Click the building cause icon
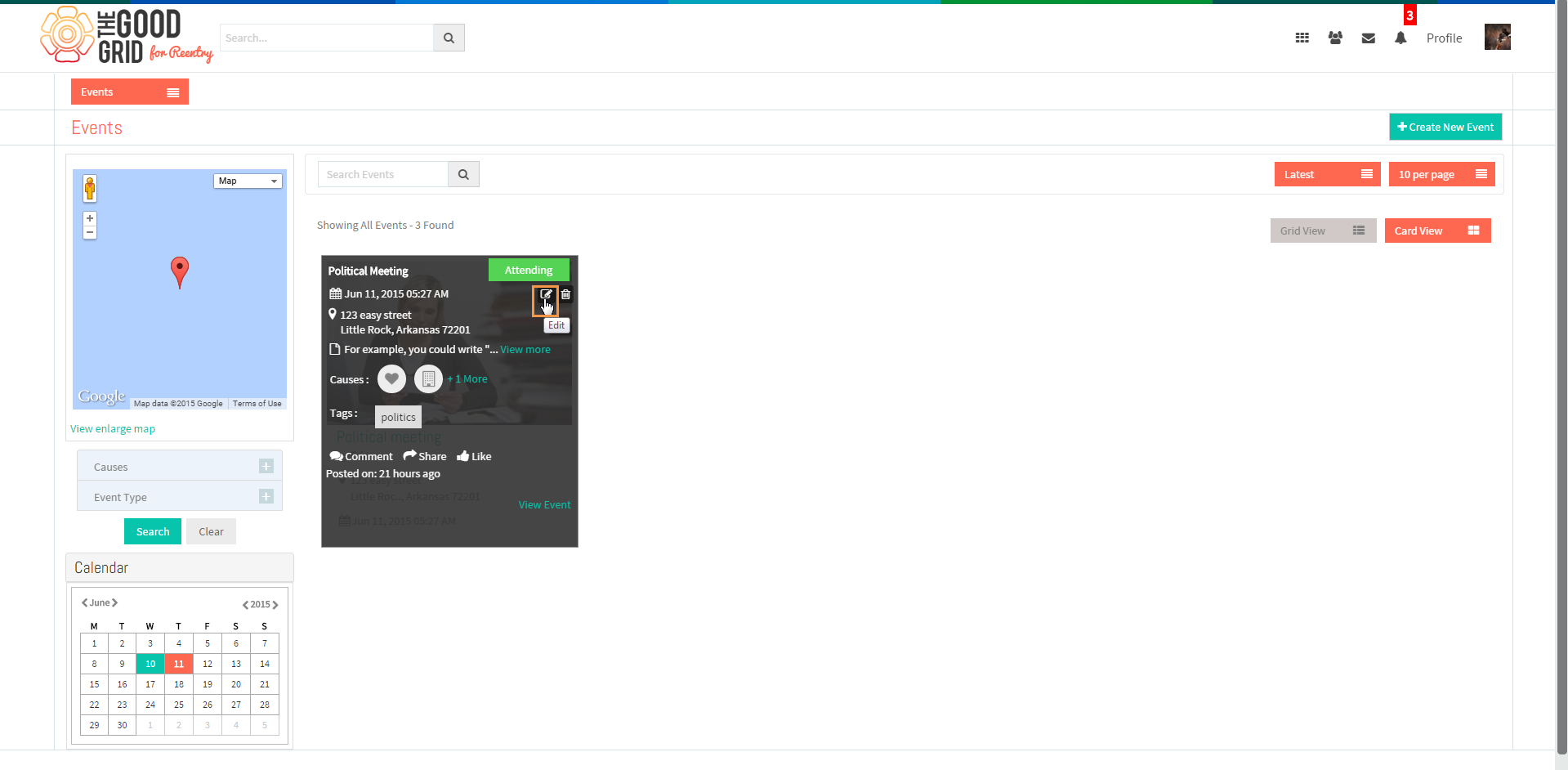This screenshot has height=770, width=1568. tap(428, 378)
